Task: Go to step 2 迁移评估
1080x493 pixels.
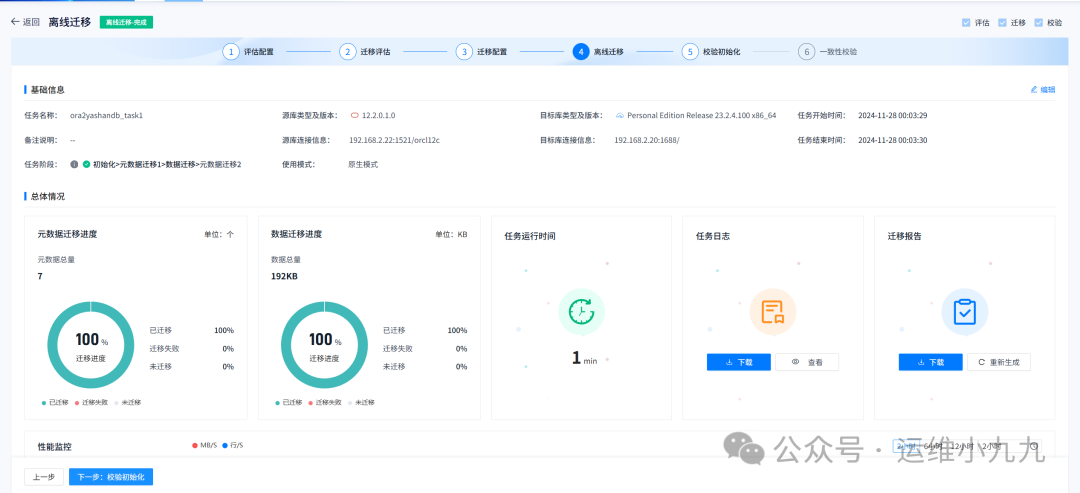Action: (365, 52)
